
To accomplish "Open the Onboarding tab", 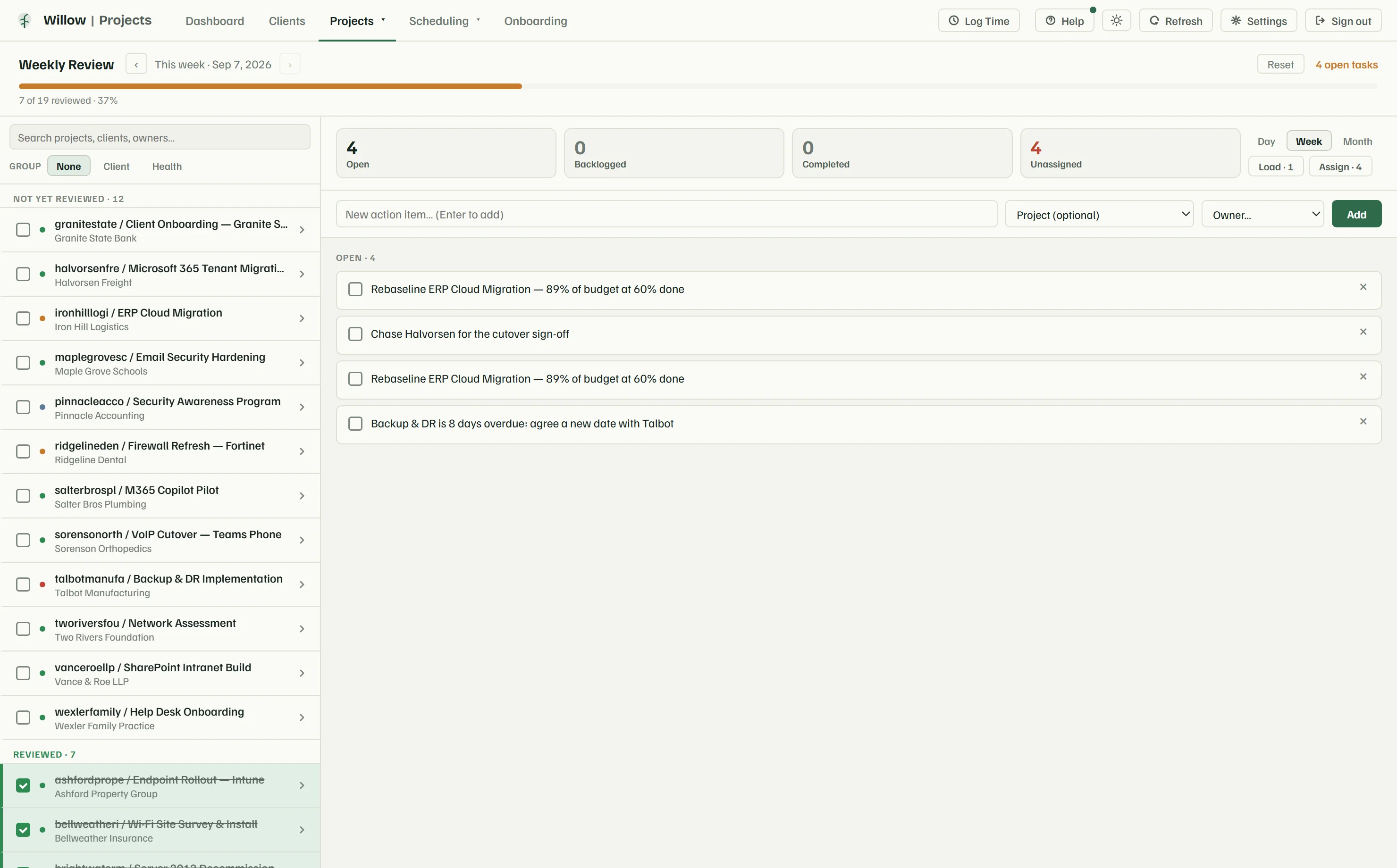I will 535,21.
